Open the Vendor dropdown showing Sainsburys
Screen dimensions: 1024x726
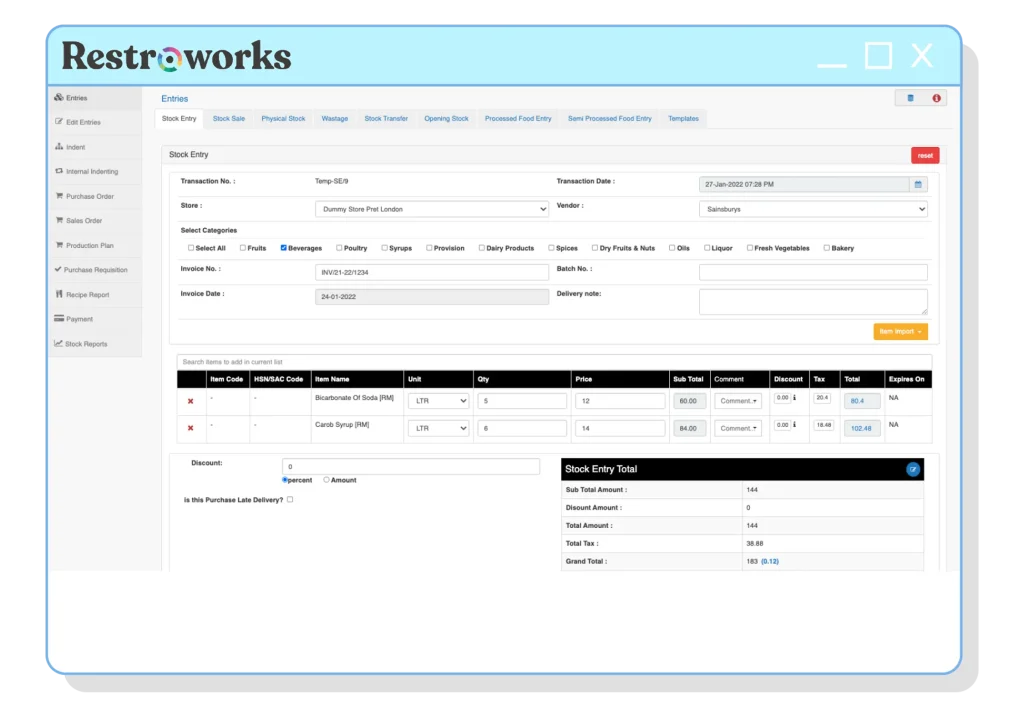click(812, 210)
